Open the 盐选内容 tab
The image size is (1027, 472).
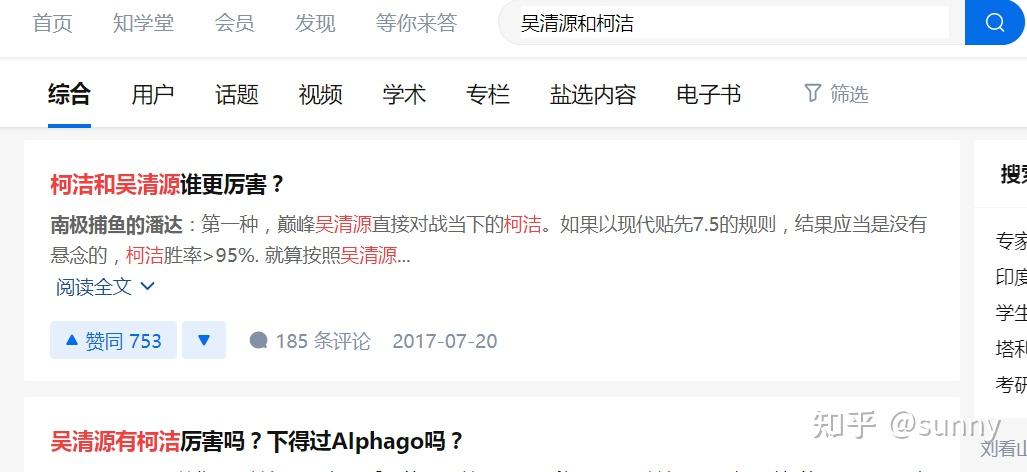pyautogui.click(x=593, y=95)
